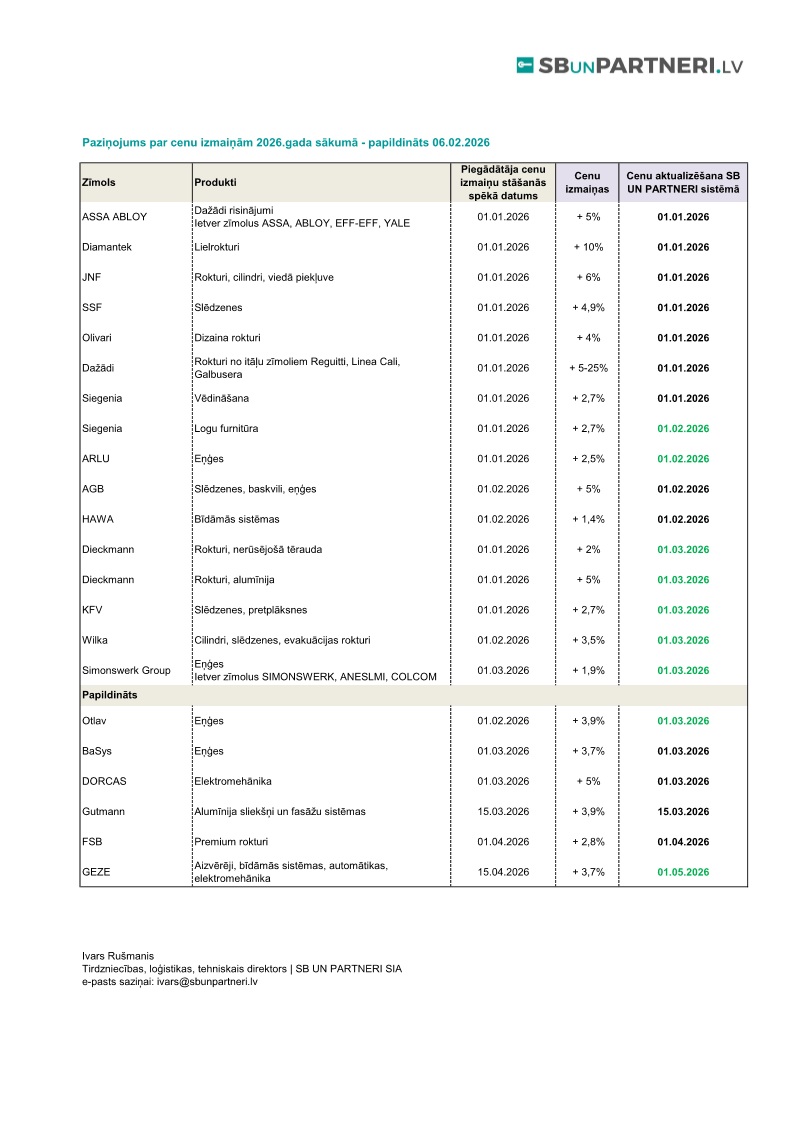Click the SBunPARTNERI.LV logo text
This screenshot has height=1123, width=794.
[x=641, y=66]
